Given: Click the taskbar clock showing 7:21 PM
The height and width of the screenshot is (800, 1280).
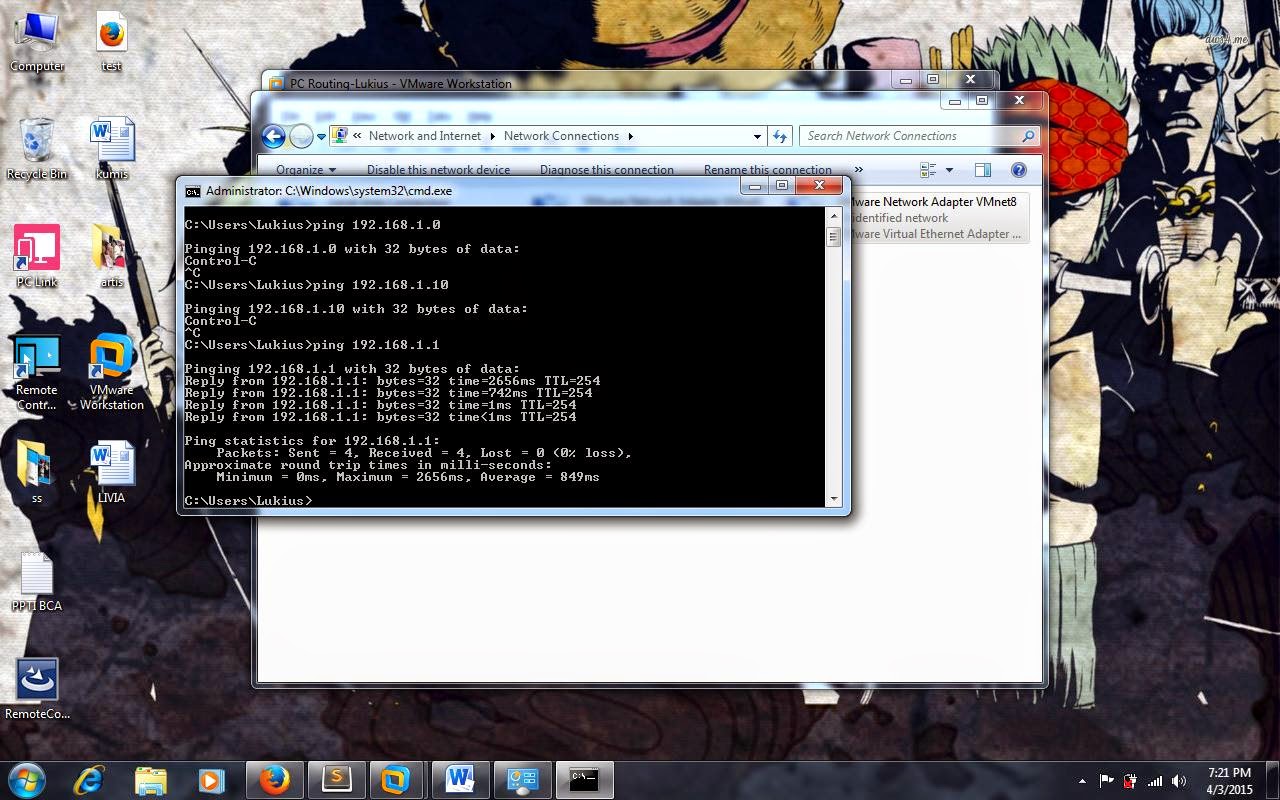Looking at the screenshot, I should (1229, 781).
